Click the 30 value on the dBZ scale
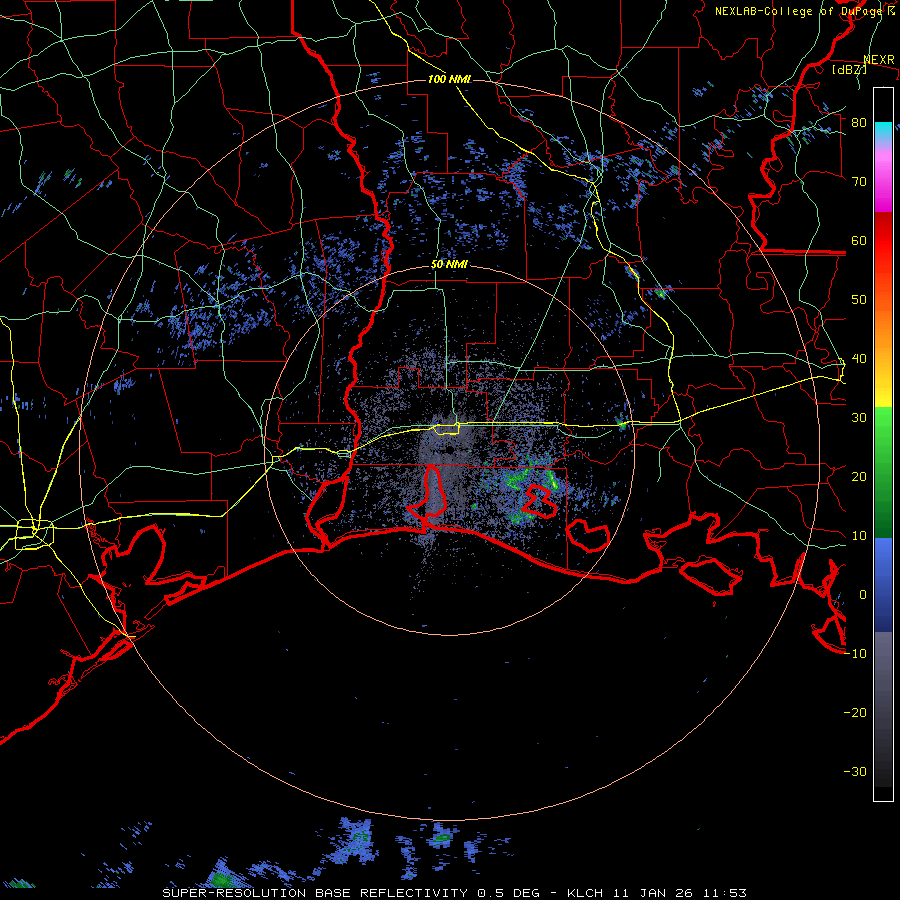 [x=859, y=418]
